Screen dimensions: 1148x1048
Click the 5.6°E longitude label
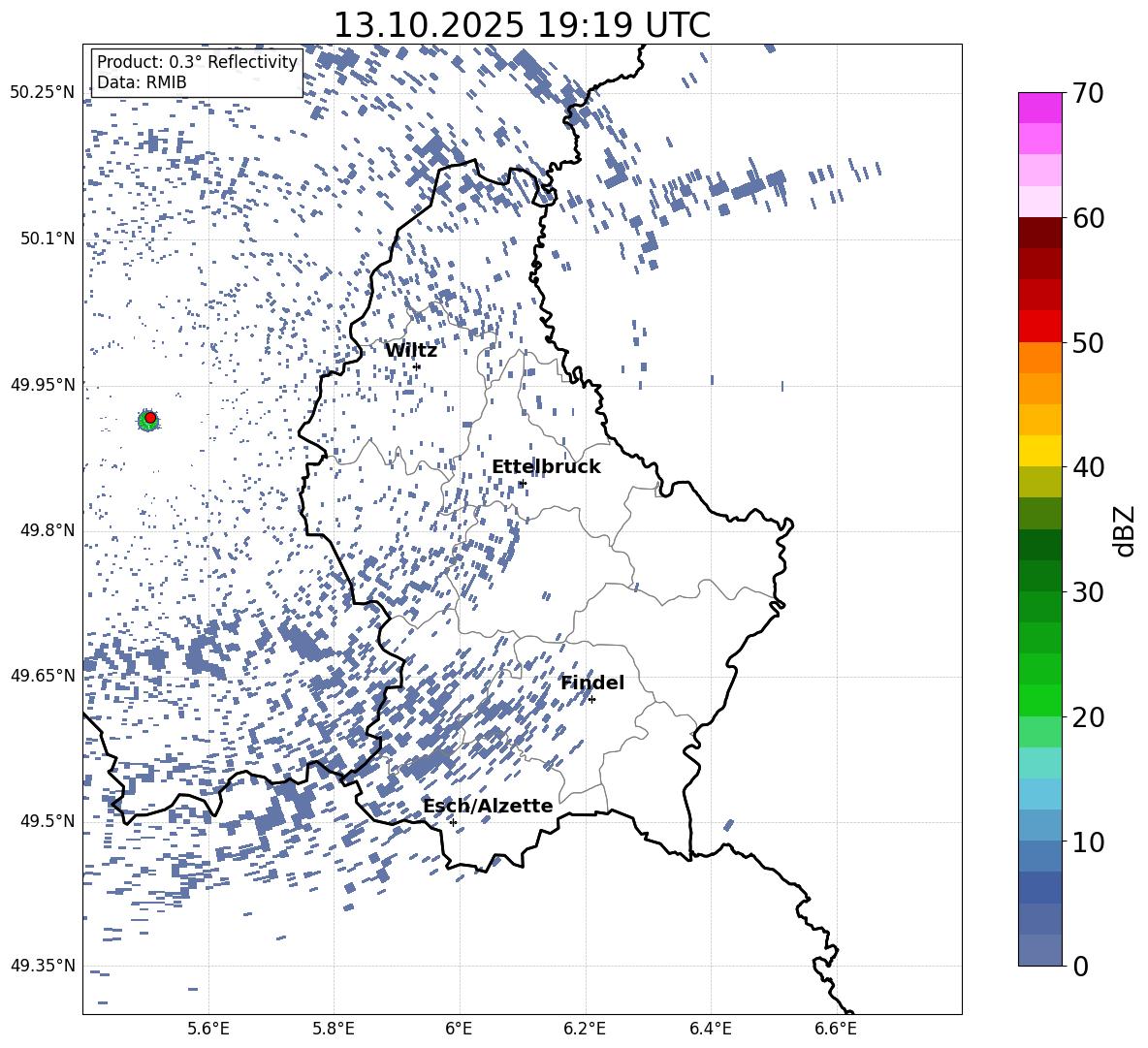208,1029
